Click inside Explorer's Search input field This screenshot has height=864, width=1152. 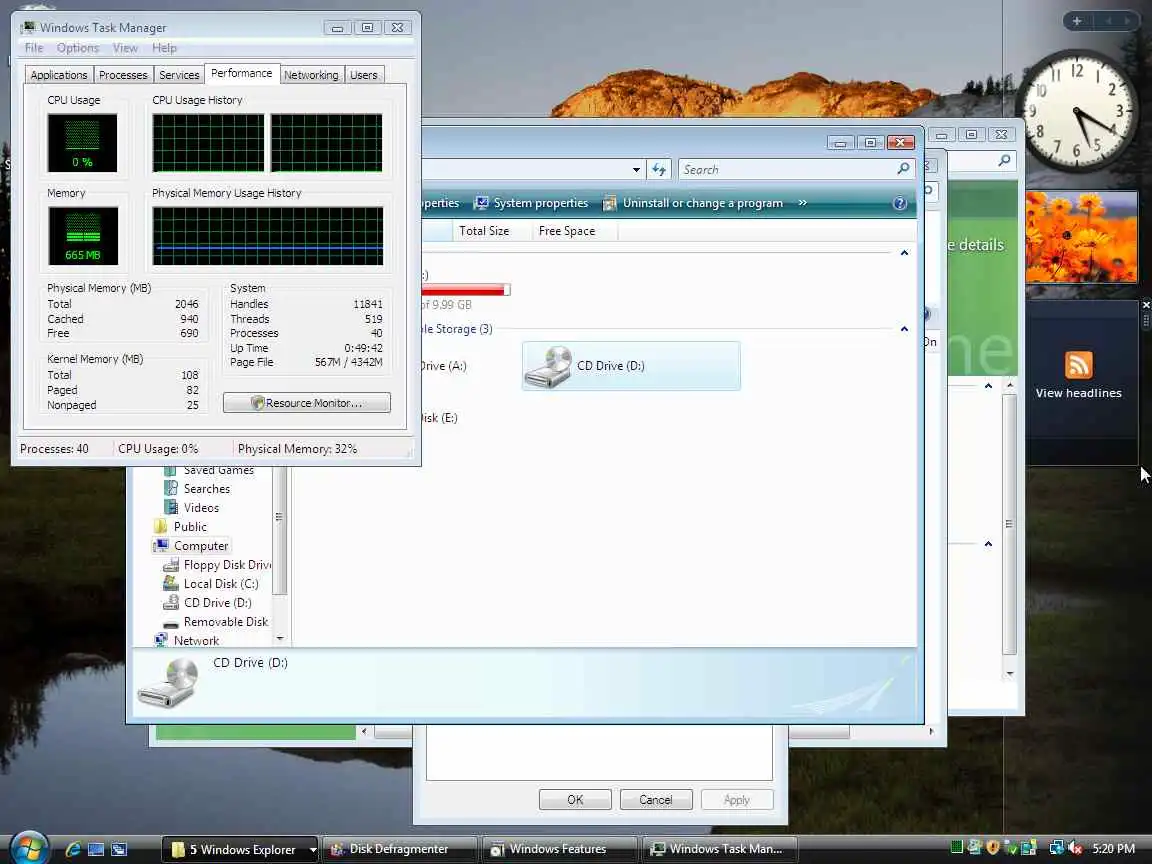point(786,170)
